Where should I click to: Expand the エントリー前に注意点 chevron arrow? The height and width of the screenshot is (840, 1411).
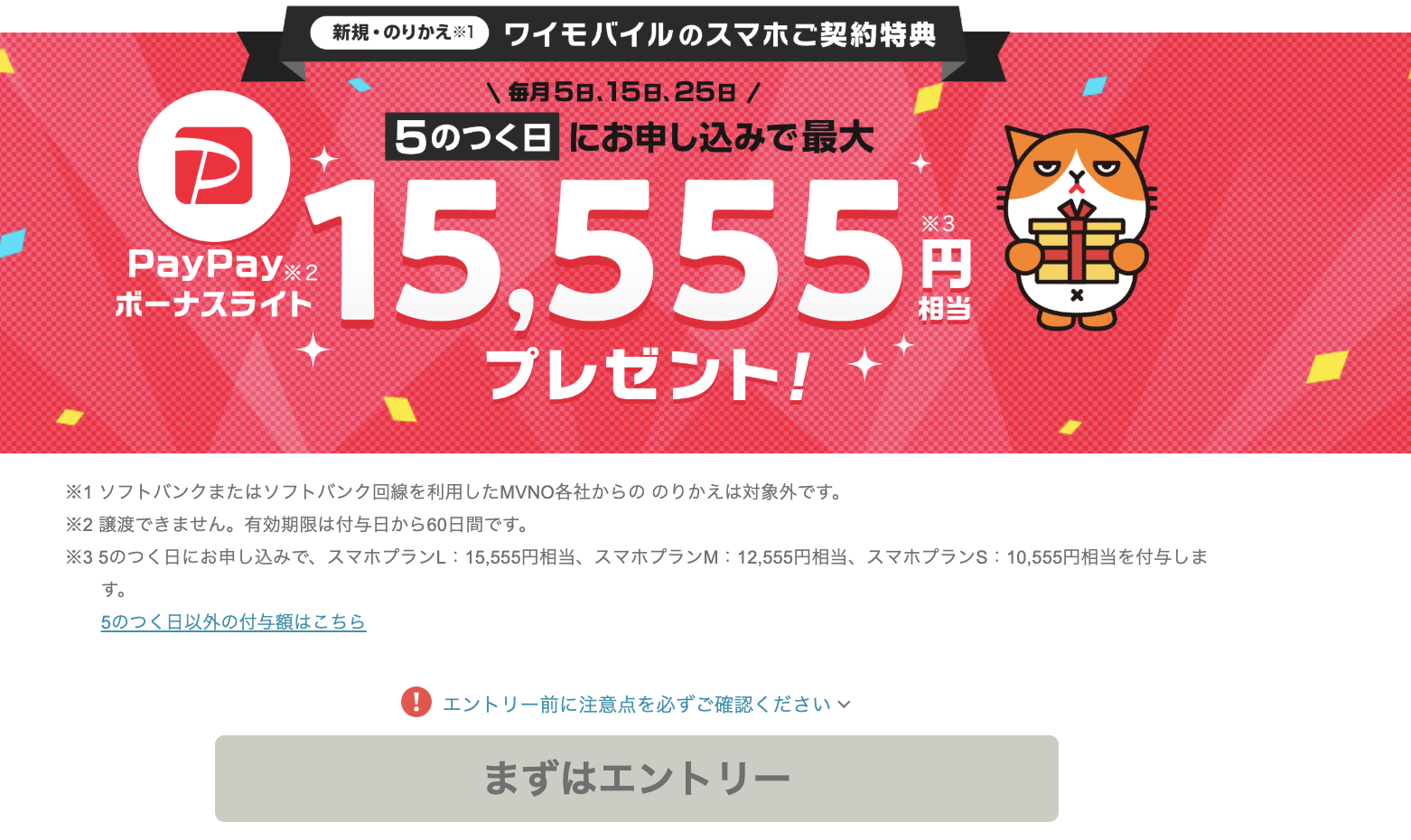(x=844, y=705)
